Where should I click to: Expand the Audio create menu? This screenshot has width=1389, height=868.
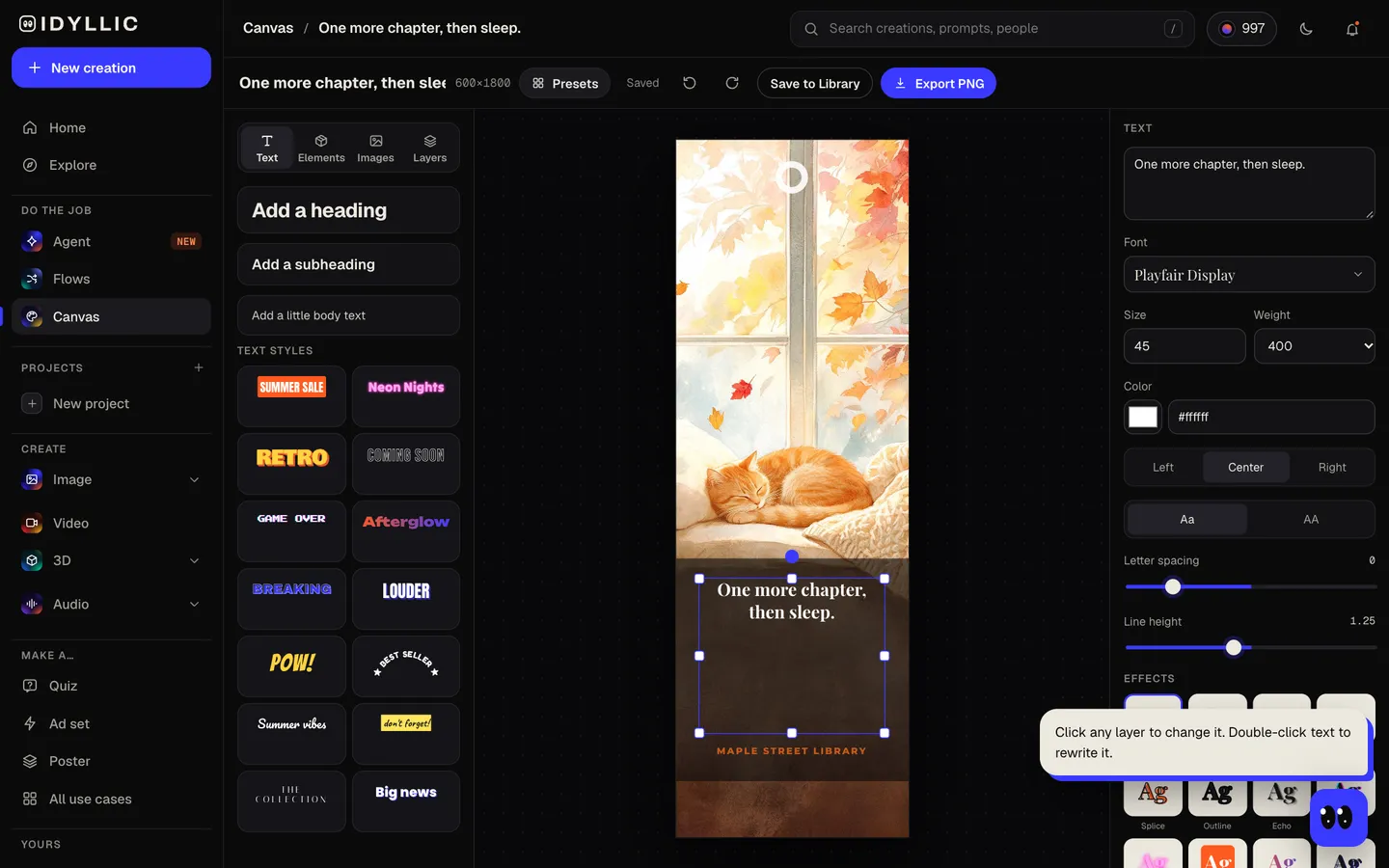pyautogui.click(x=194, y=604)
